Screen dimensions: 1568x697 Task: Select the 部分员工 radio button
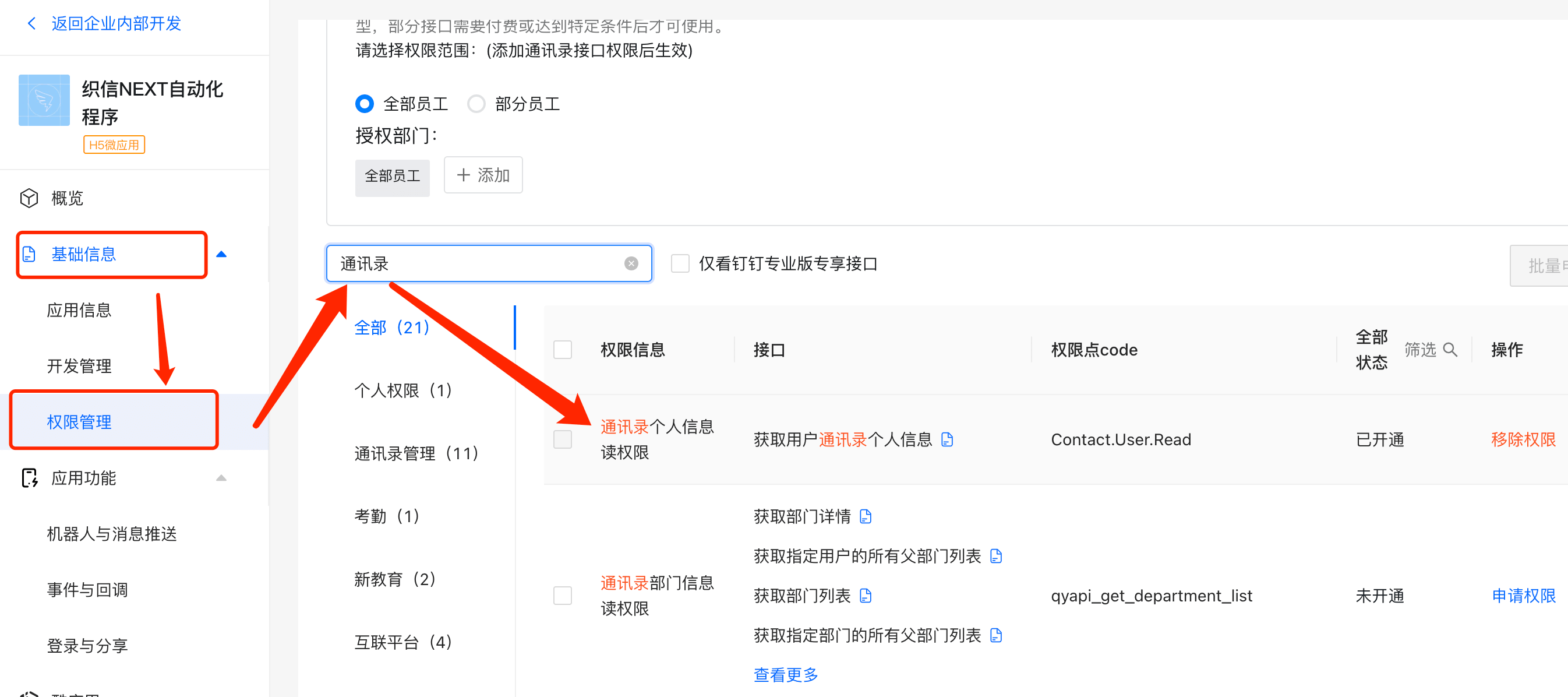click(476, 104)
